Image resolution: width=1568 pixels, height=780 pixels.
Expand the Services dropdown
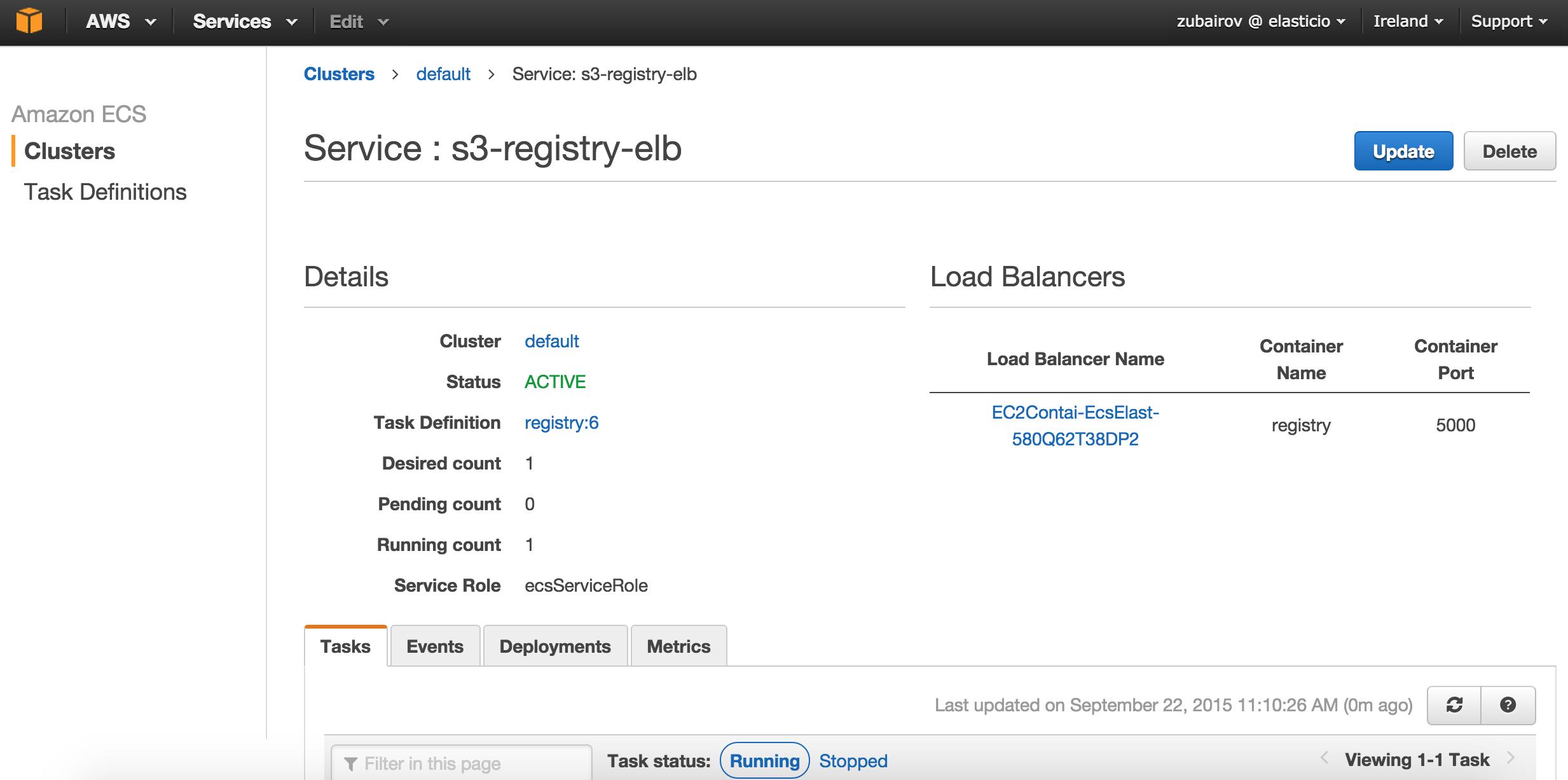coord(245,22)
